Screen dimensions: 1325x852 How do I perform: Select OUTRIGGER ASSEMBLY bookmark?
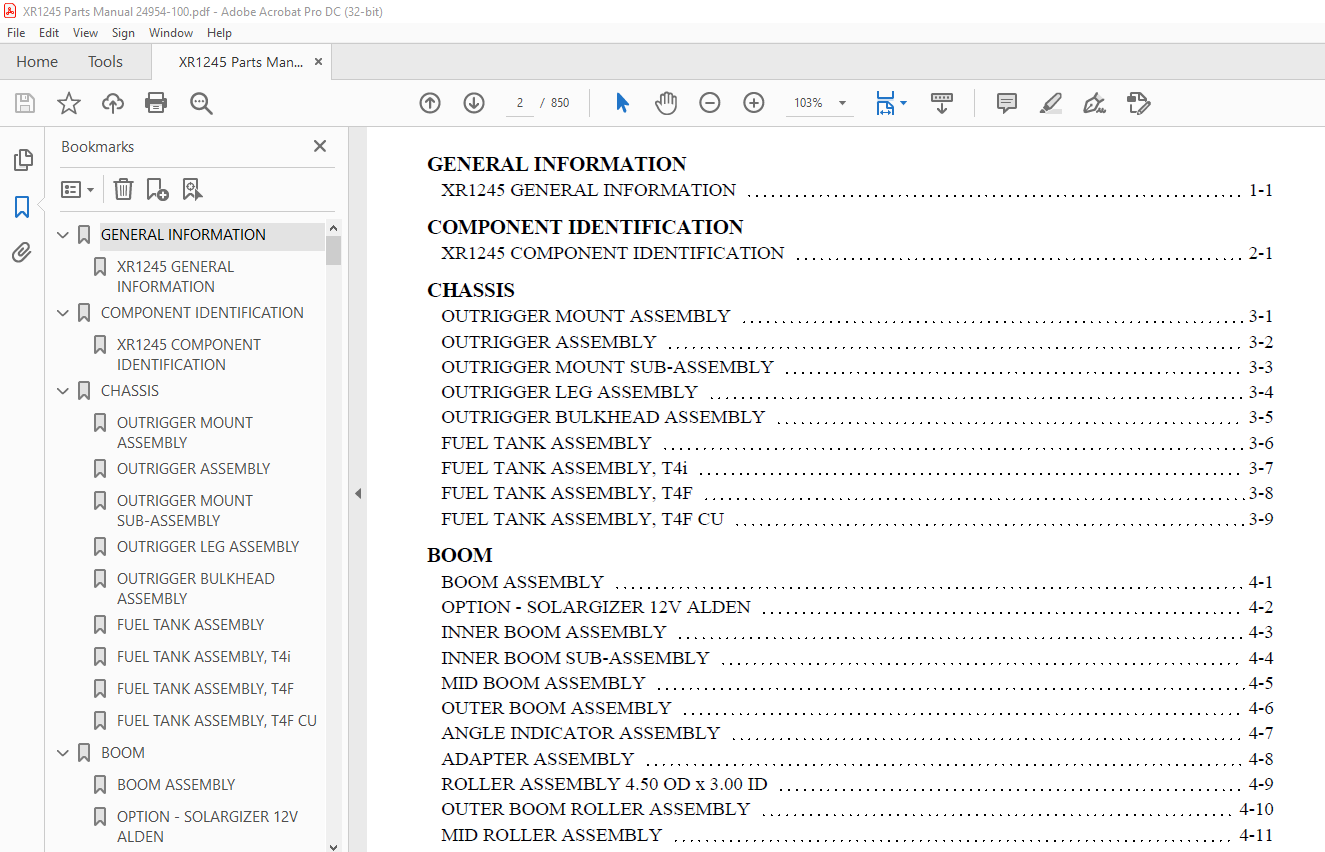193,469
